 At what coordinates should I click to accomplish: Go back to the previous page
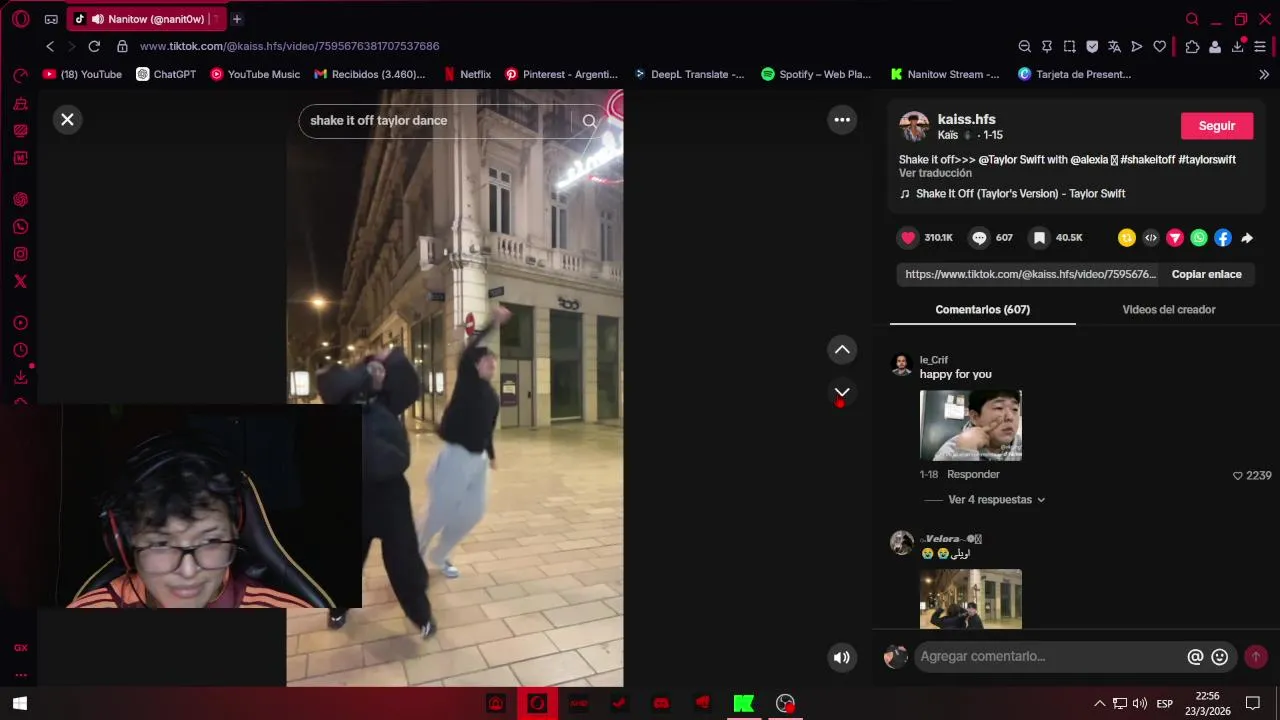tap(50, 46)
